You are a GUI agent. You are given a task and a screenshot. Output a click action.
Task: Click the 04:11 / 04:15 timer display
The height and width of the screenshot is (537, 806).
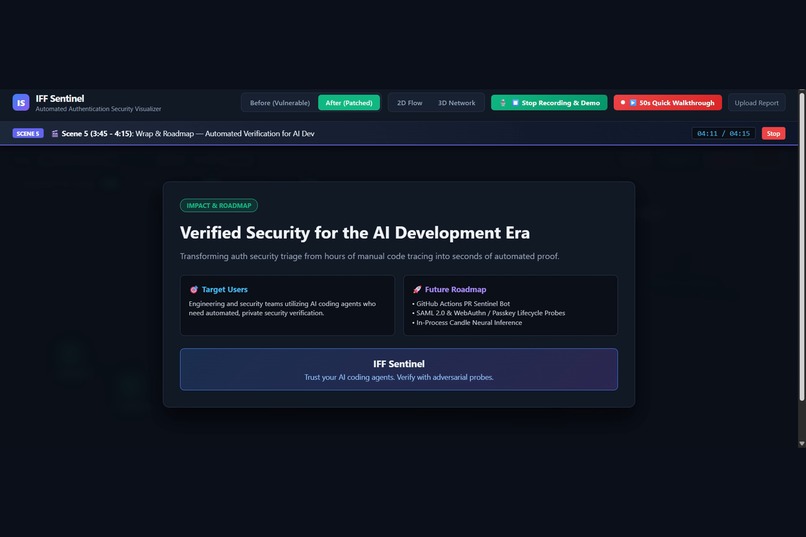click(x=723, y=134)
